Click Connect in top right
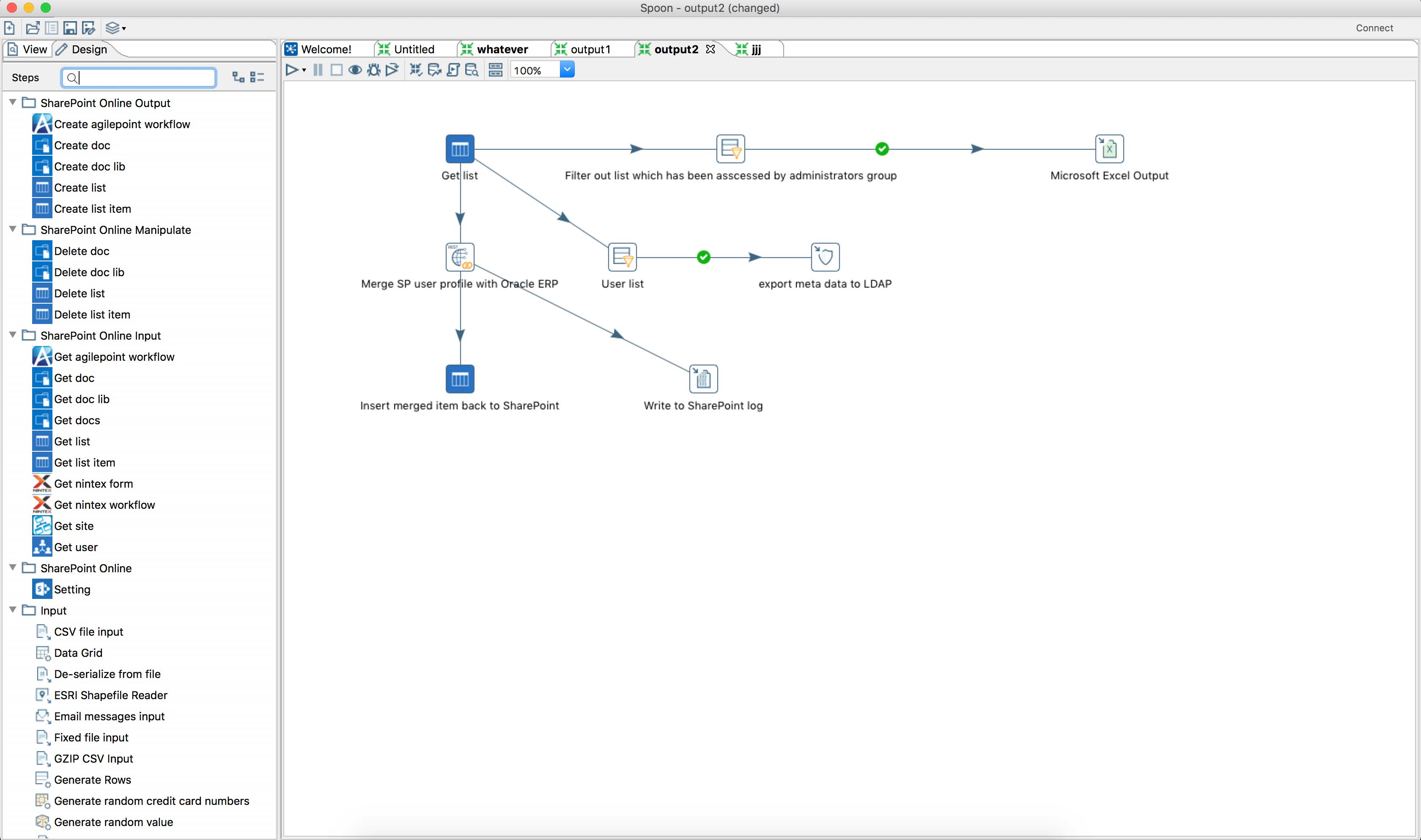This screenshot has width=1421, height=840. point(1374,28)
